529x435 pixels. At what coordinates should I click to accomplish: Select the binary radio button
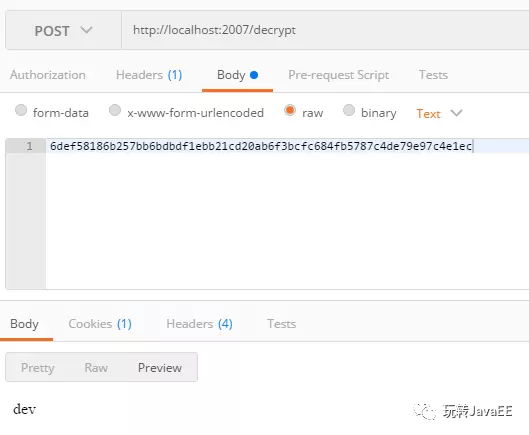point(349,110)
